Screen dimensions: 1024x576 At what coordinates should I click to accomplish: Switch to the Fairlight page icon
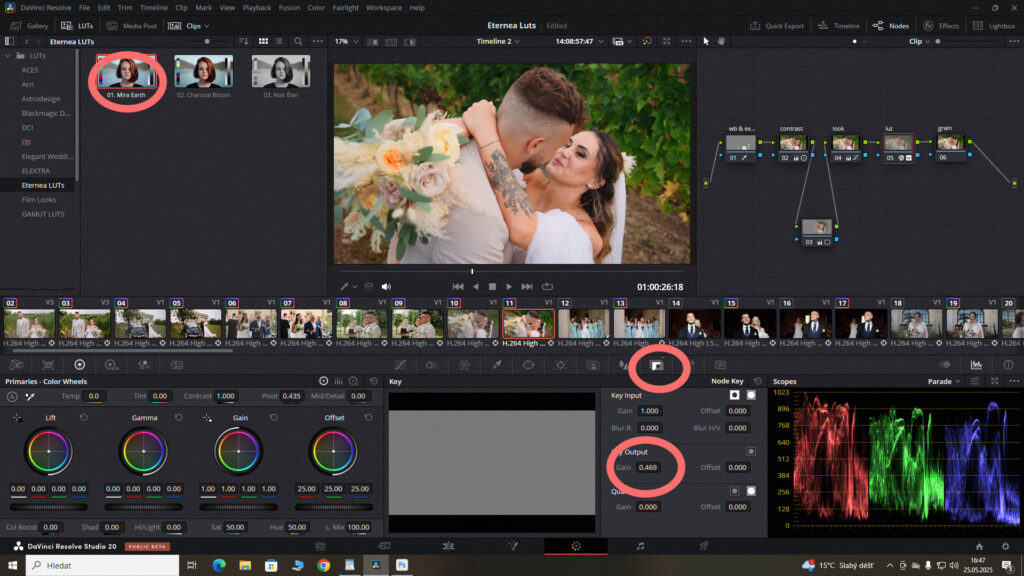coord(640,546)
